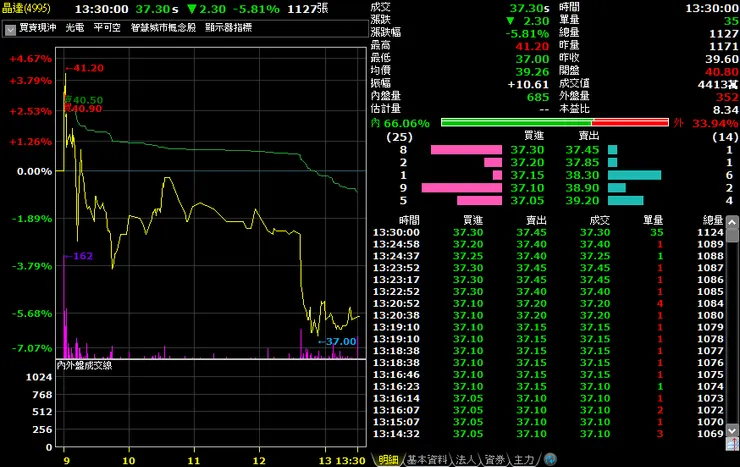Open the 主力 tab
This screenshot has height=467, width=740.
coord(523,459)
